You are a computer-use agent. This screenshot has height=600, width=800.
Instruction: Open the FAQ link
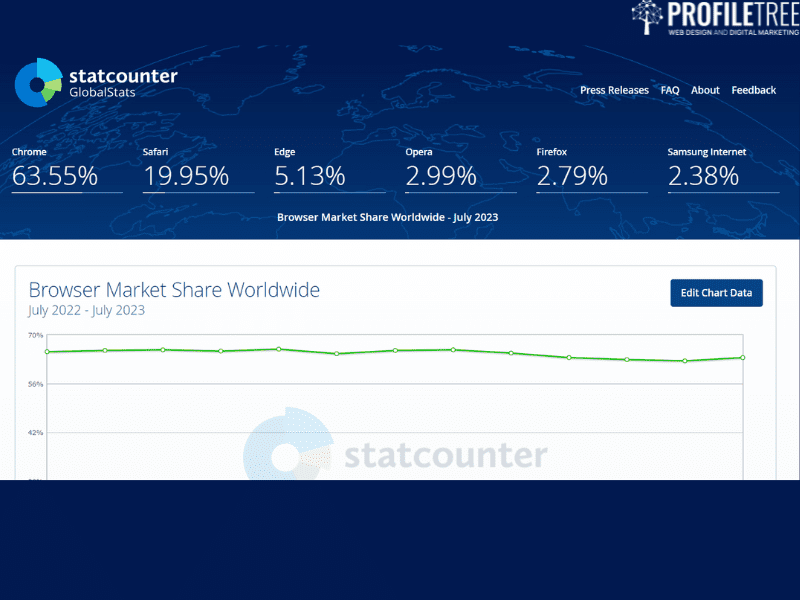(670, 90)
